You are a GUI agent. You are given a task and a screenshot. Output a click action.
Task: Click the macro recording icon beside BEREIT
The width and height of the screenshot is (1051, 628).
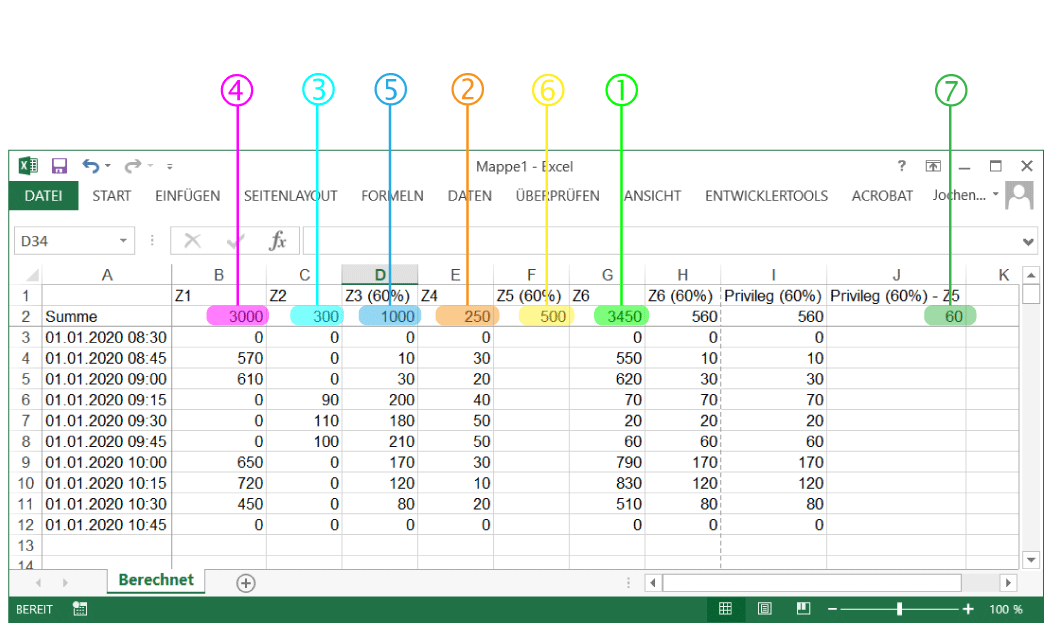point(80,609)
